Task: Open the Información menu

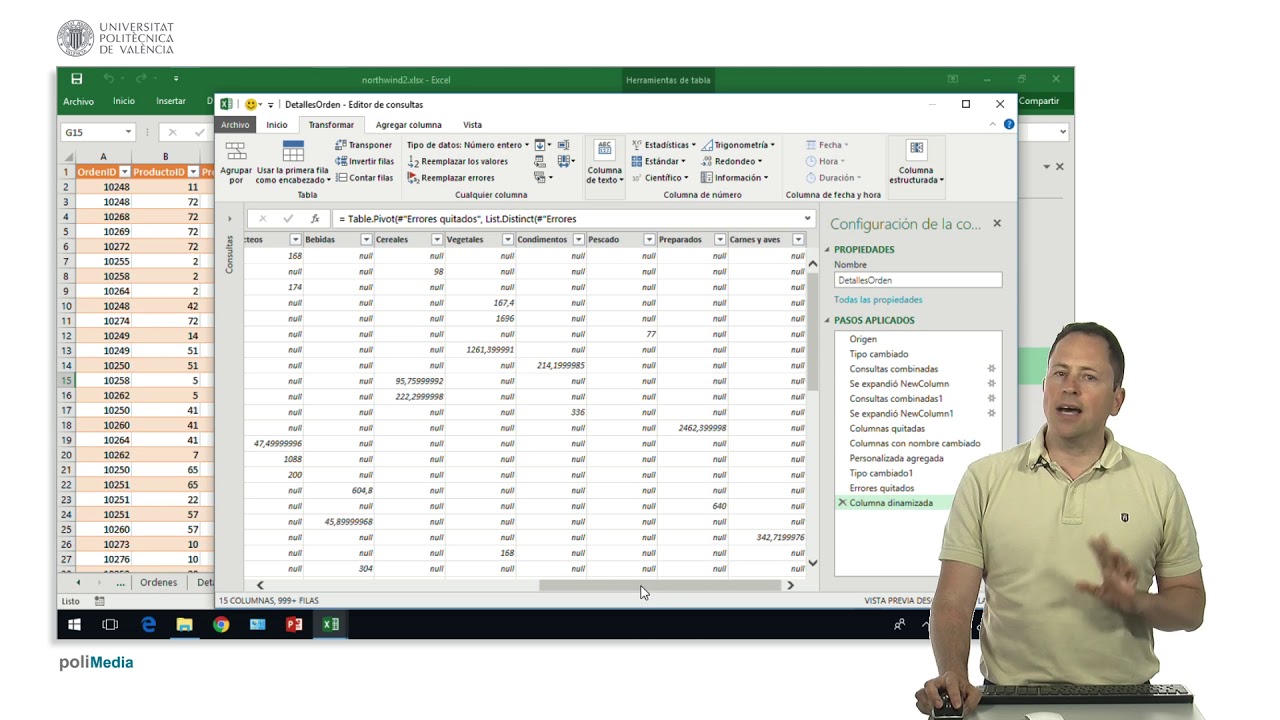Action: coord(735,177)
